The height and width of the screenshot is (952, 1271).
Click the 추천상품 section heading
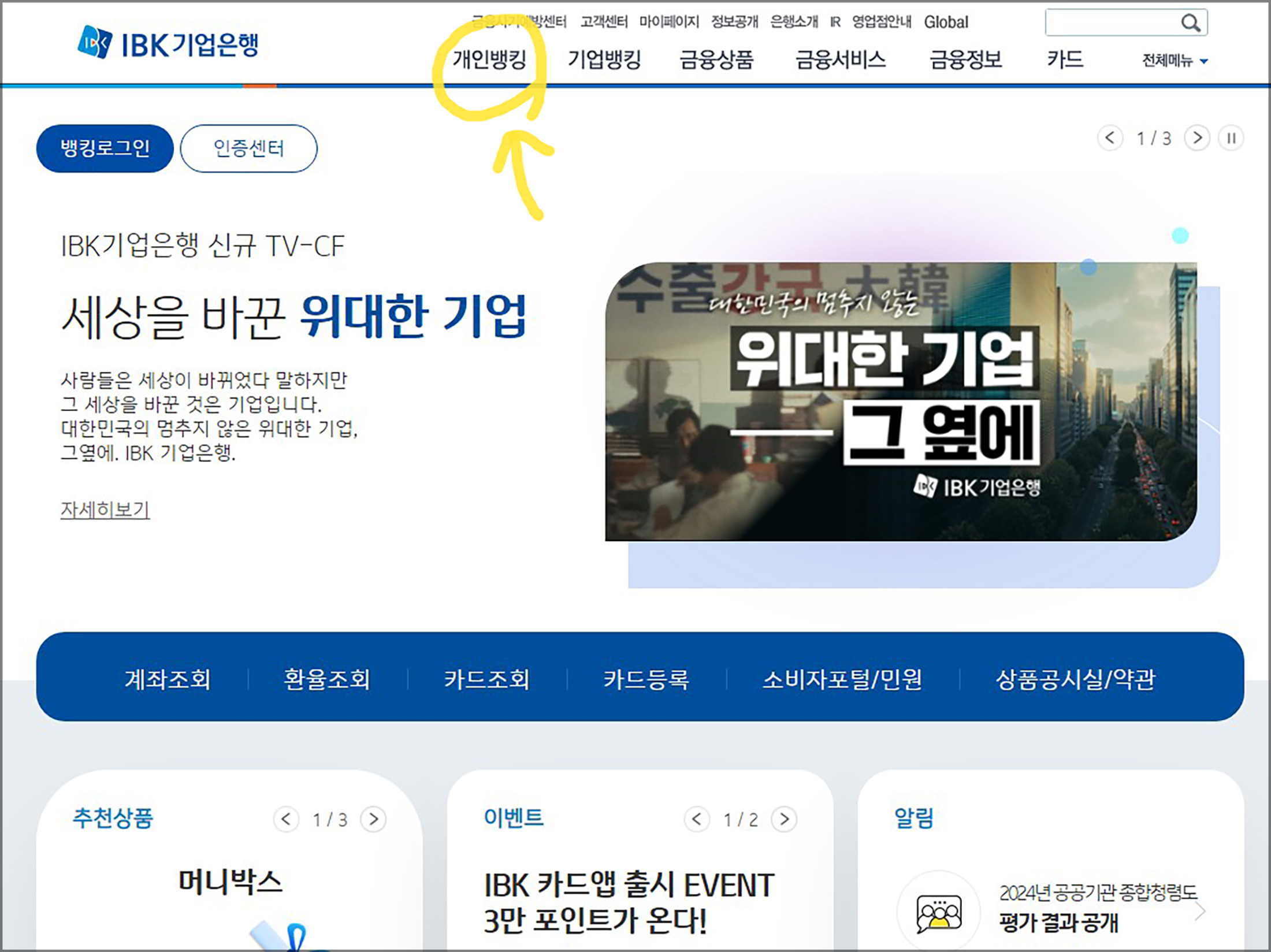pyautogui.click(x=113, y=818)
